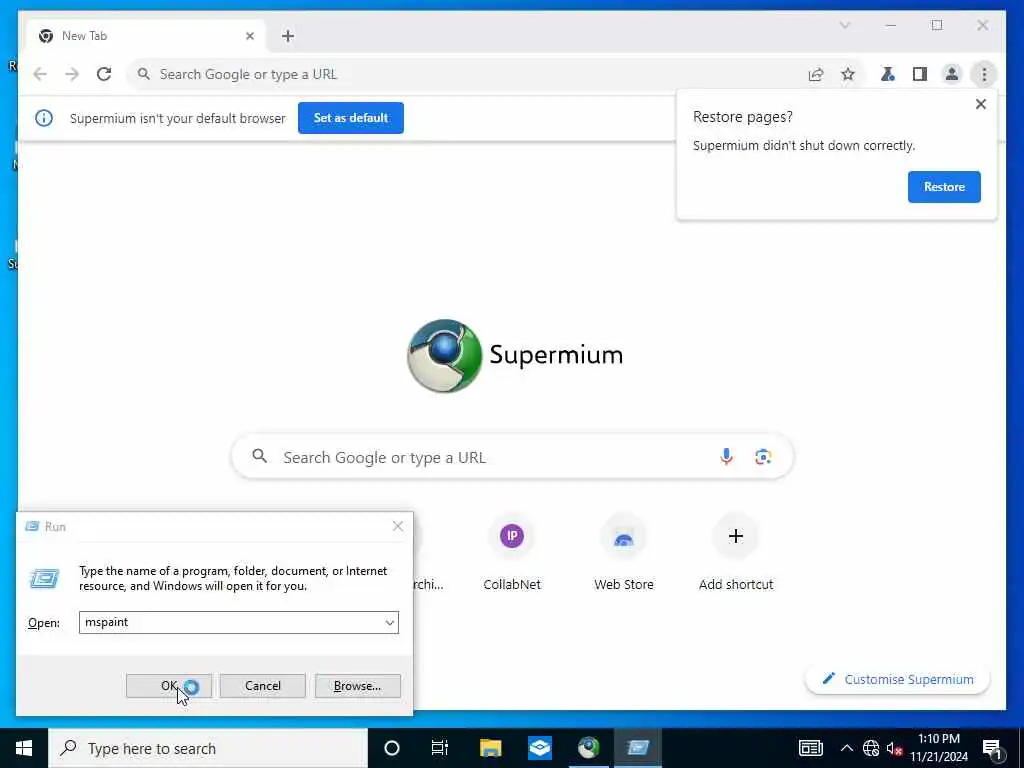The image size is (1024, 768).
Task: Go forward with the browser forward arrow
Action: pyautogui.click(x=72, y=74)
